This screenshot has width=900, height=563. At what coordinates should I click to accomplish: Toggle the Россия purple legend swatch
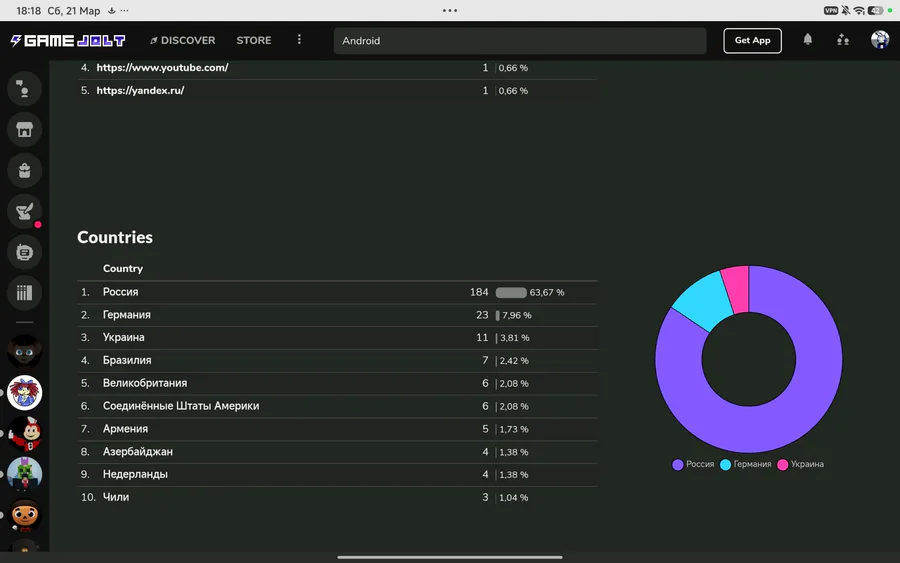click(x=678, y=464)
